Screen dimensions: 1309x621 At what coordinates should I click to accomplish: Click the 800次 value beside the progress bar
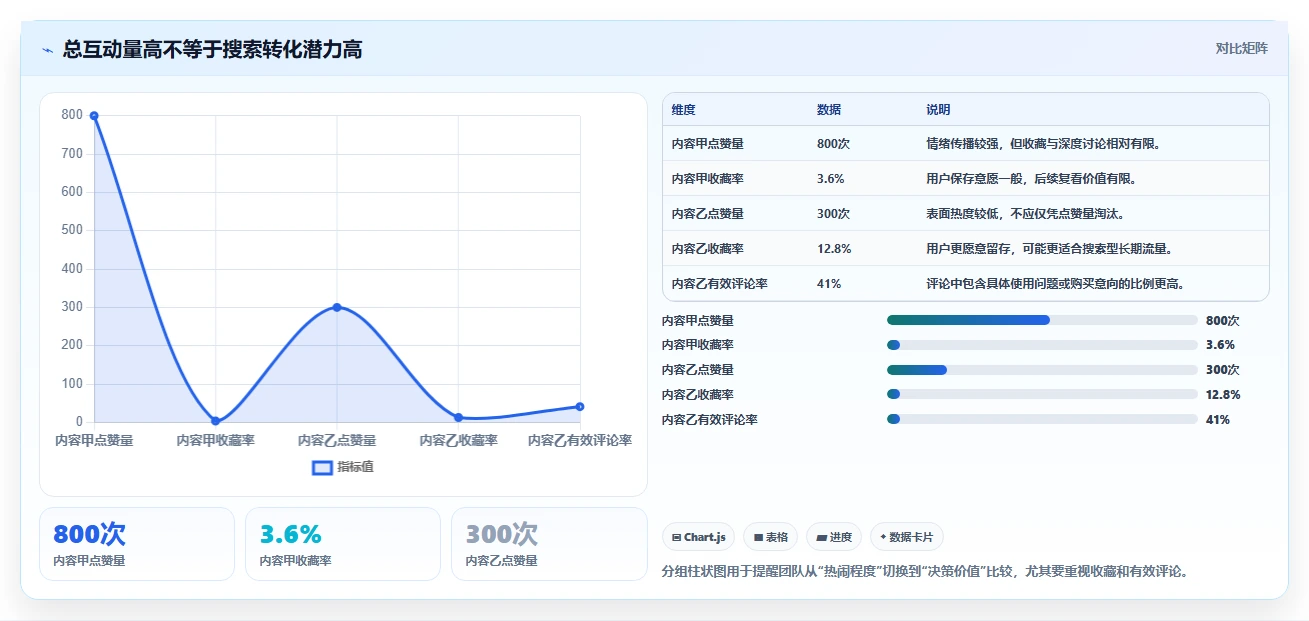(x=1222, y=321)
